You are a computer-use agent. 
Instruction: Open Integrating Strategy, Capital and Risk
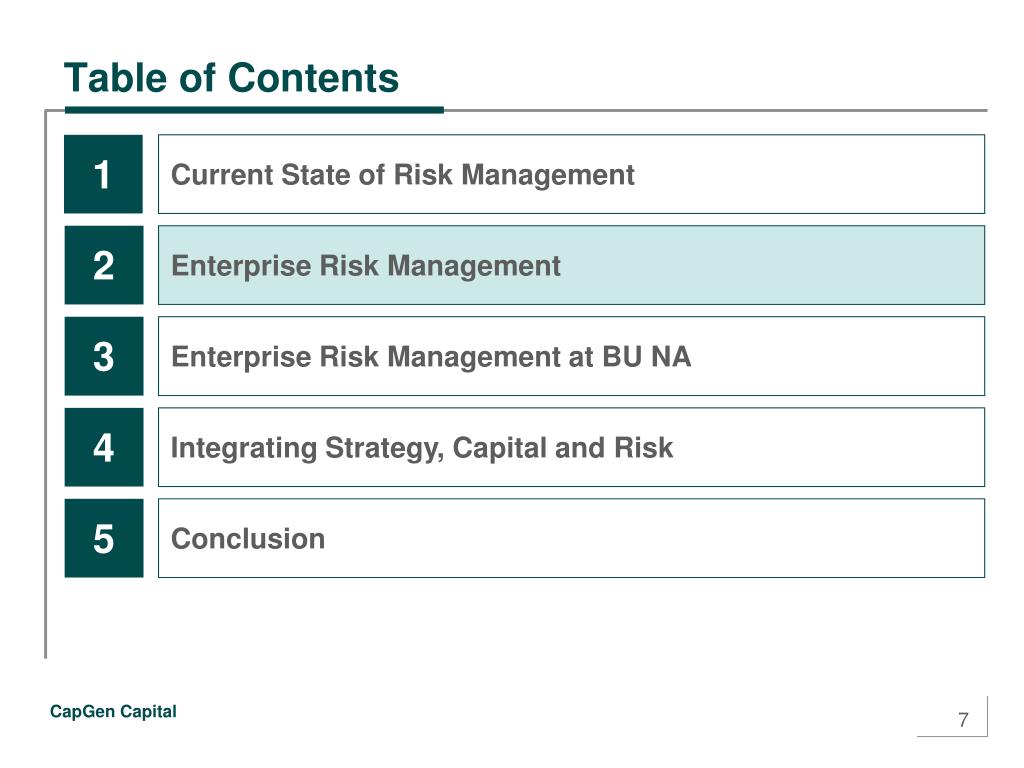pos(422,448)
